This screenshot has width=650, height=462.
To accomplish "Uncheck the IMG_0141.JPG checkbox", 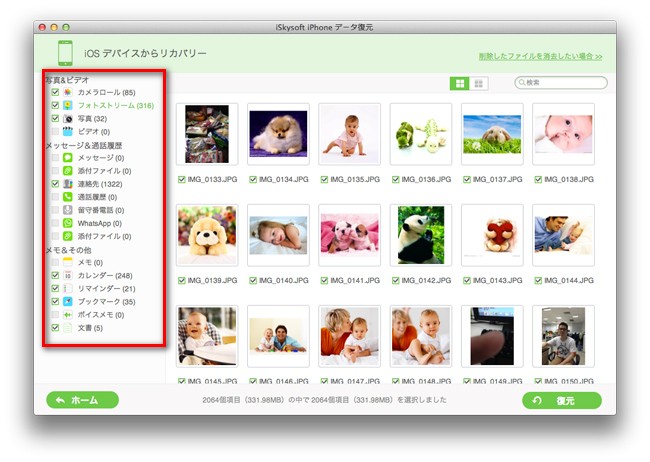I will [x=324, y=280].
